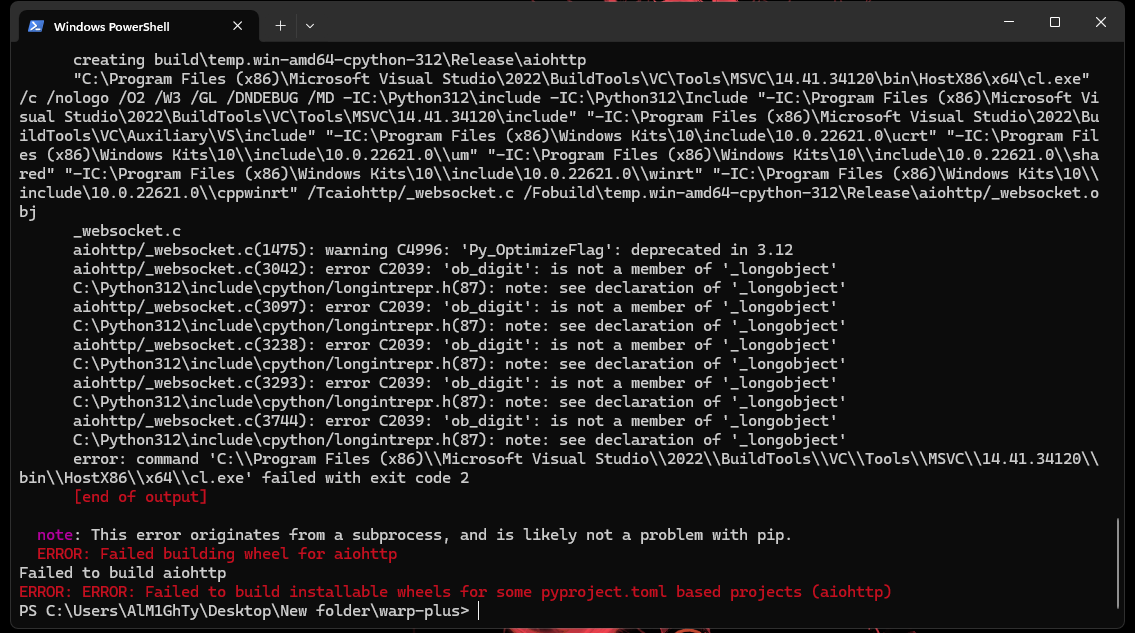This screenshot has width=1135, height=633.
Task: Click the PowerShell icon in the tab
Action: 35,25
